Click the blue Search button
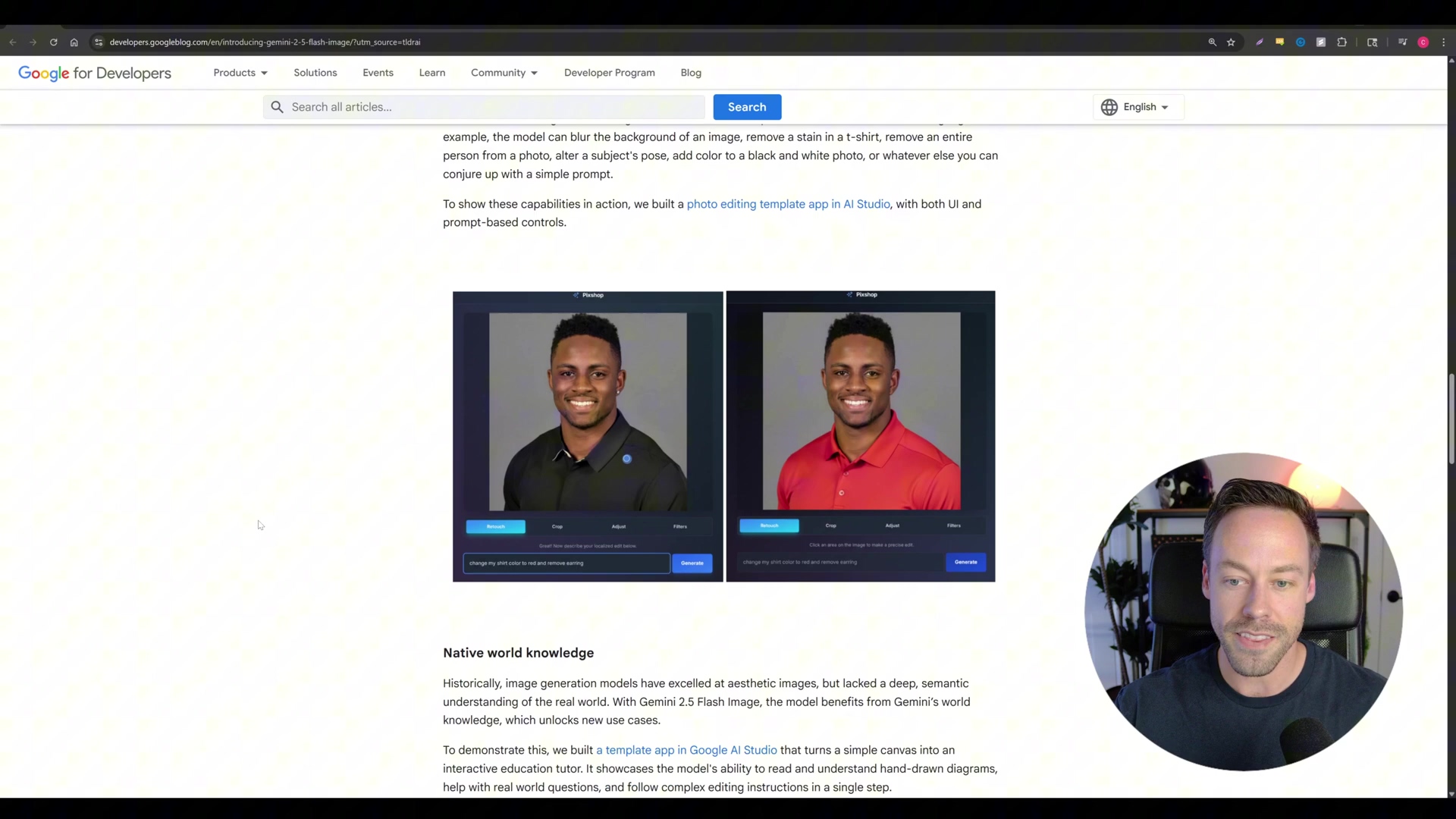 [x=747, y=107]
